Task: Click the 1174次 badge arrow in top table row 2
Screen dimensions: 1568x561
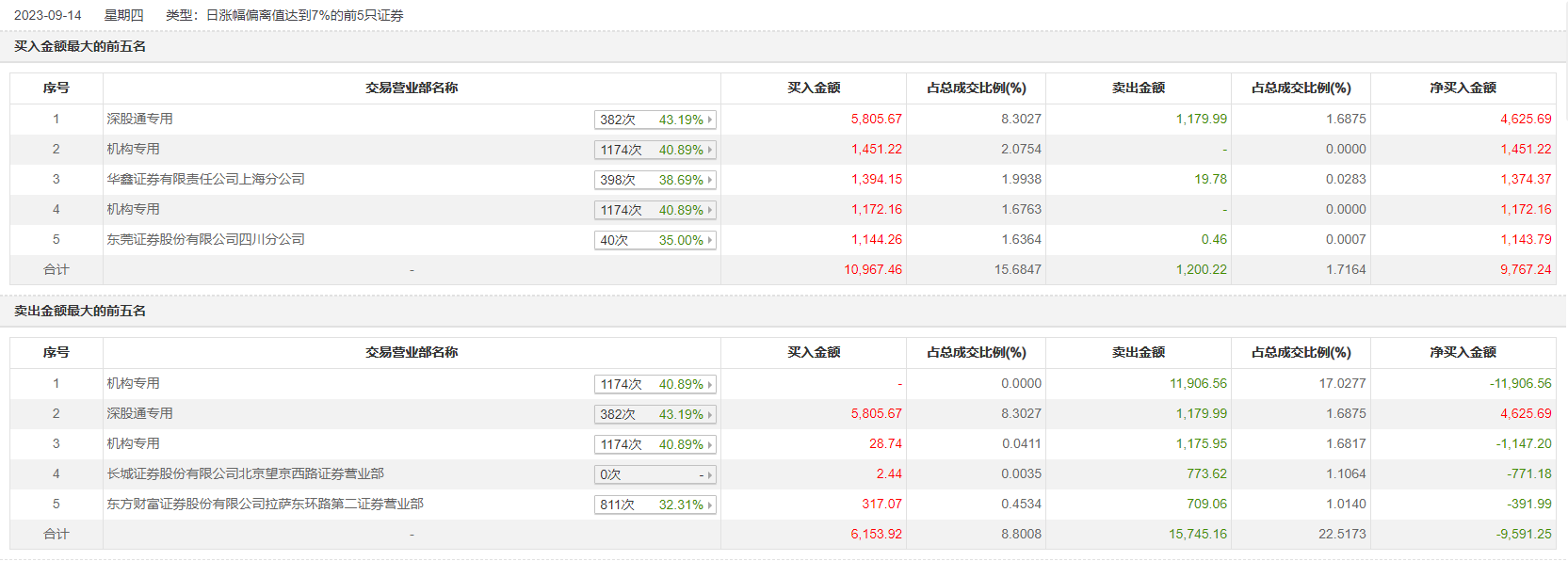Action: (710, 150)
